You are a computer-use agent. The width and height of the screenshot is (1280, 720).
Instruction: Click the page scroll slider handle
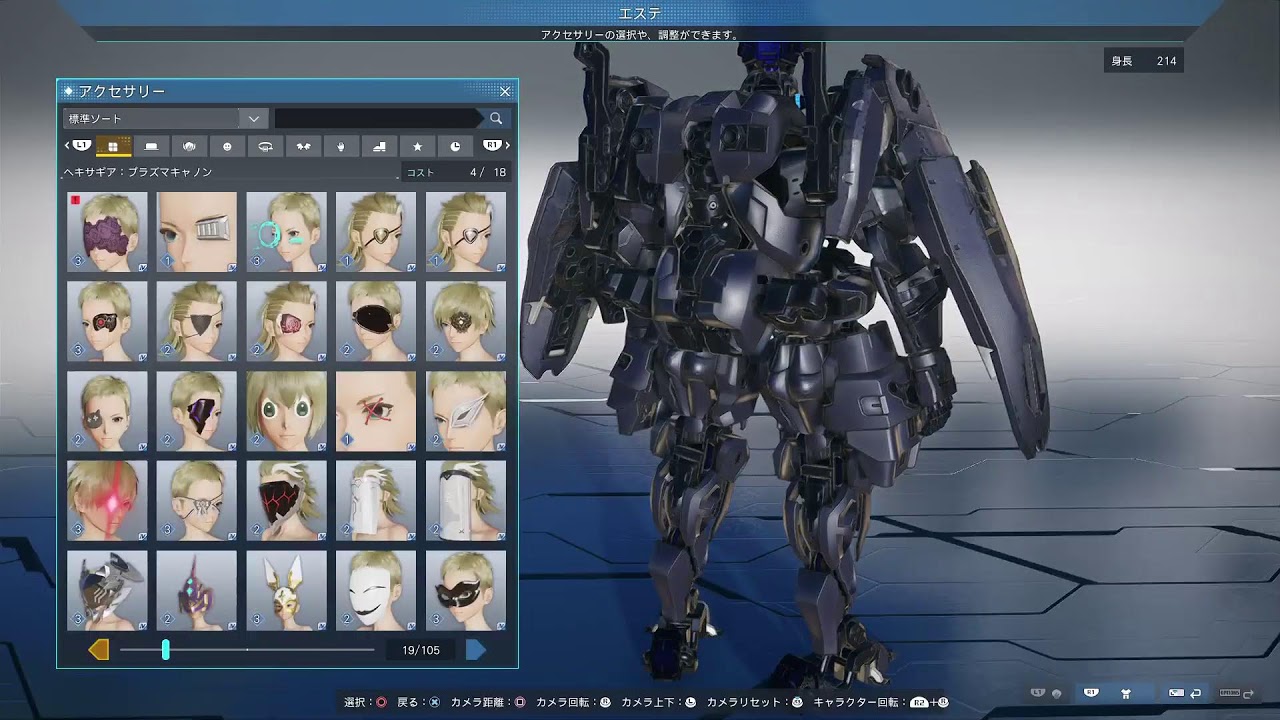[166, 650]
